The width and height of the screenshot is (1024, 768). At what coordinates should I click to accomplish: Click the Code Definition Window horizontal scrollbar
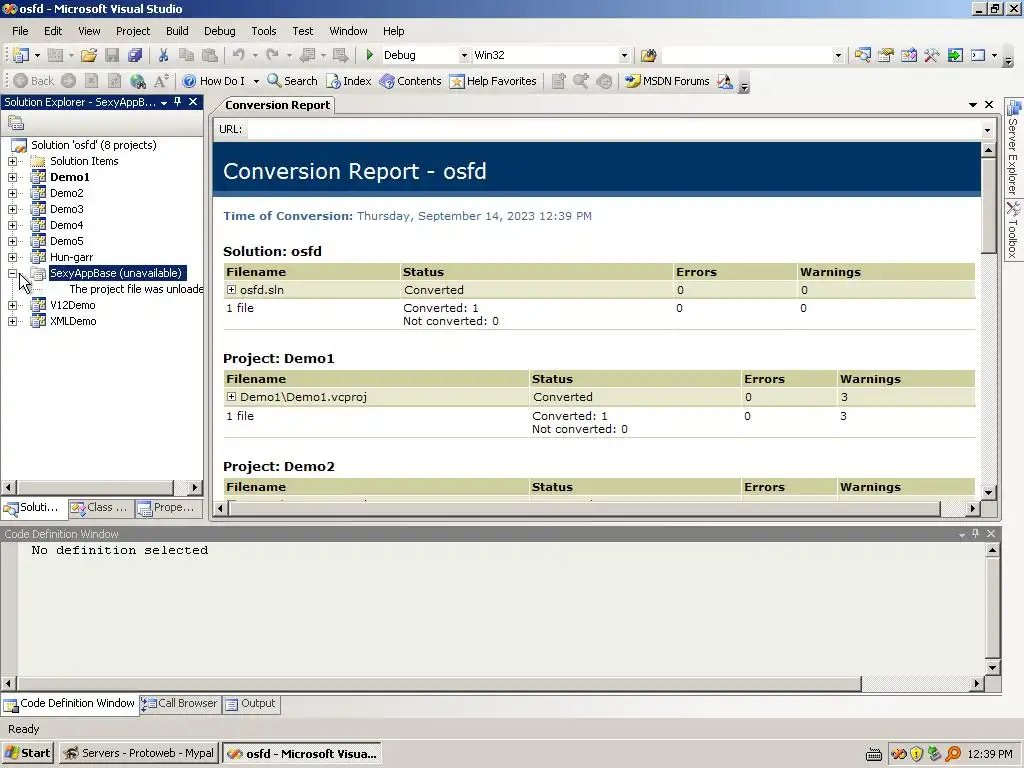pyautogui.click(x=439, y=684)
